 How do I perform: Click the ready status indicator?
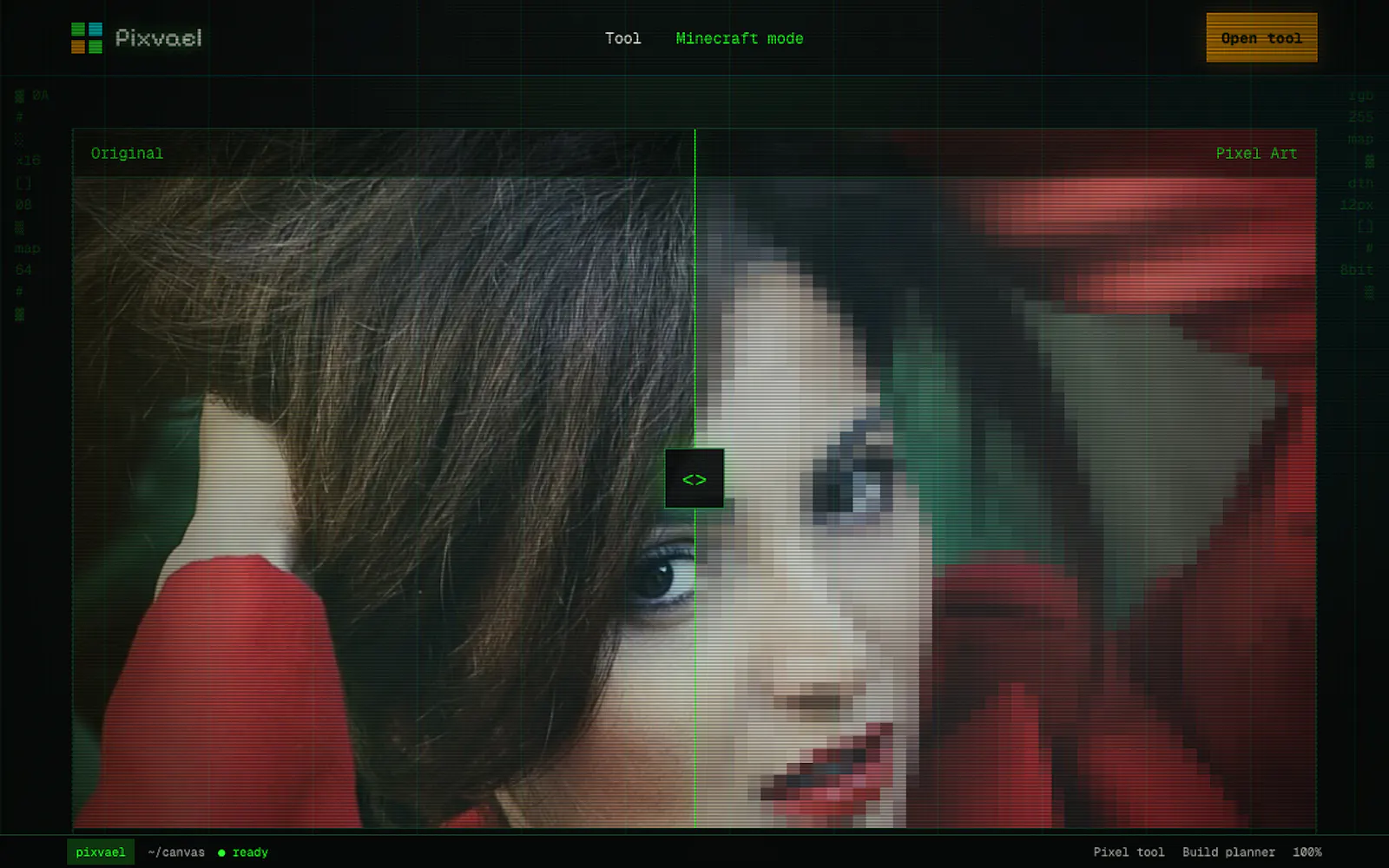(x=243, y=852)
